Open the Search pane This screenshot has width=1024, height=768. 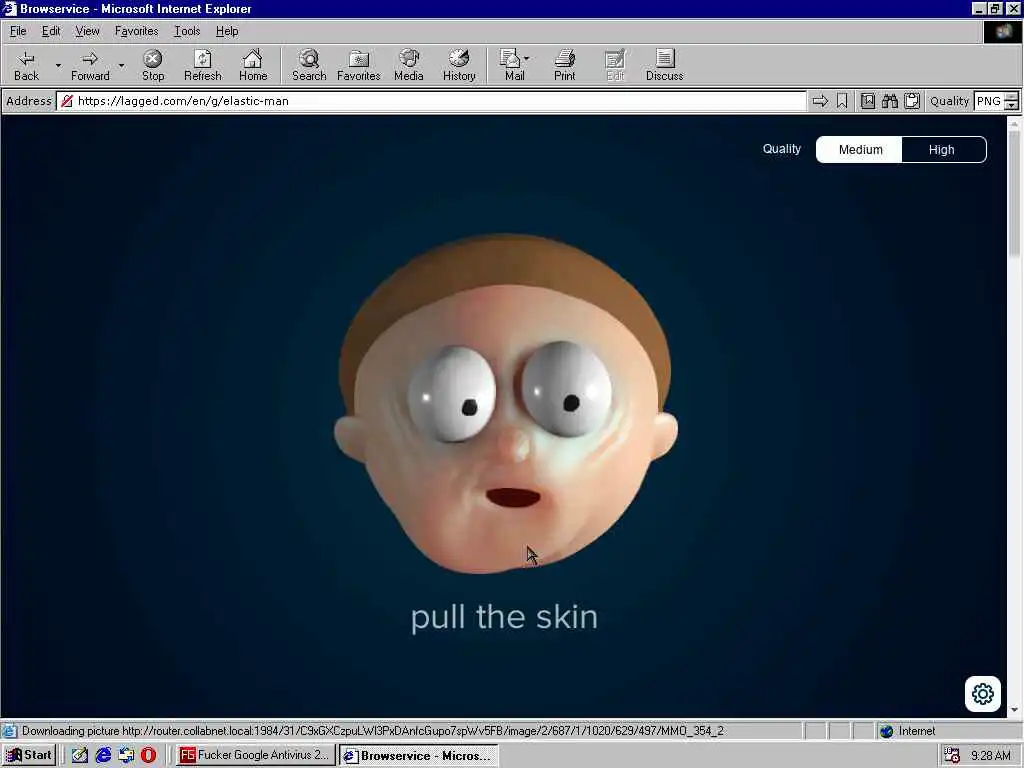(309, 65)
